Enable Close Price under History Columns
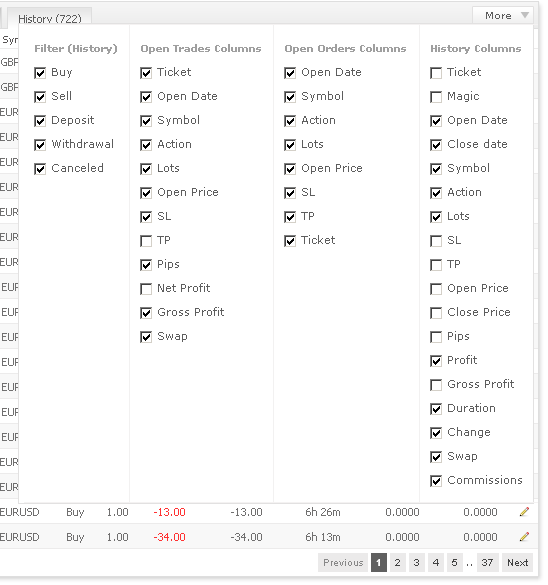548x585 pixels. (436, 313)
